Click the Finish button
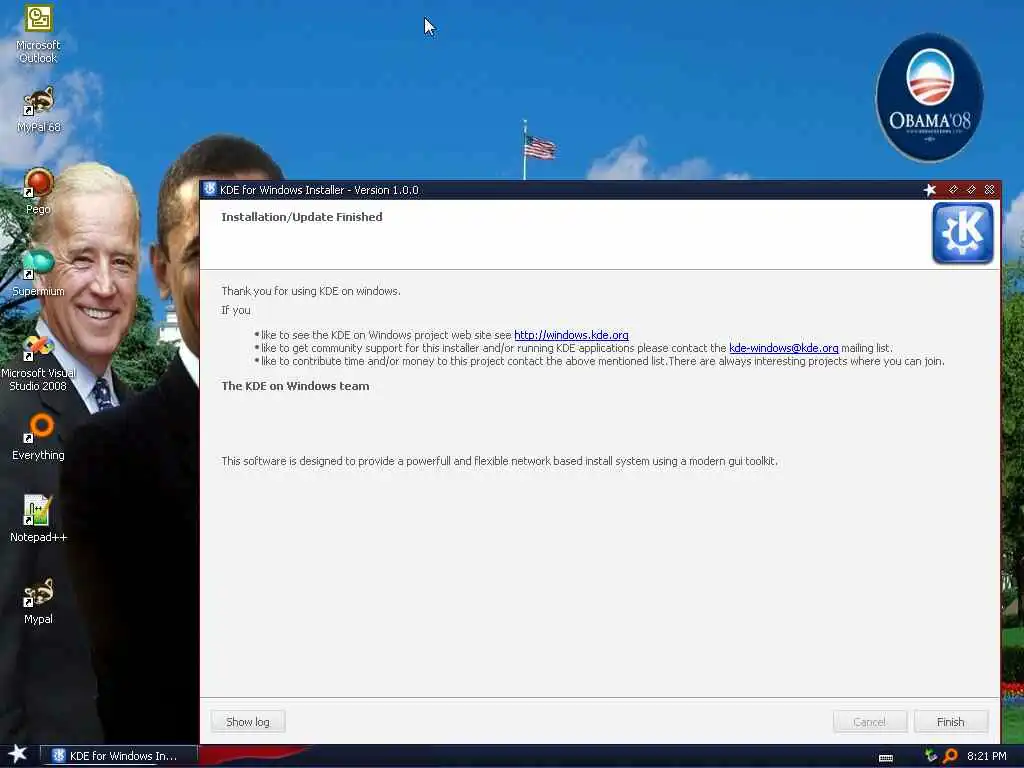Screen dimensions: 1024x768 tap(950, 722)
